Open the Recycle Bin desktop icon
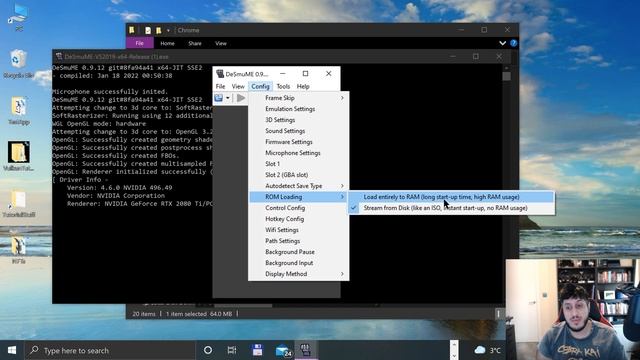Viewport: 640px width, 360px height. point(19,64)
